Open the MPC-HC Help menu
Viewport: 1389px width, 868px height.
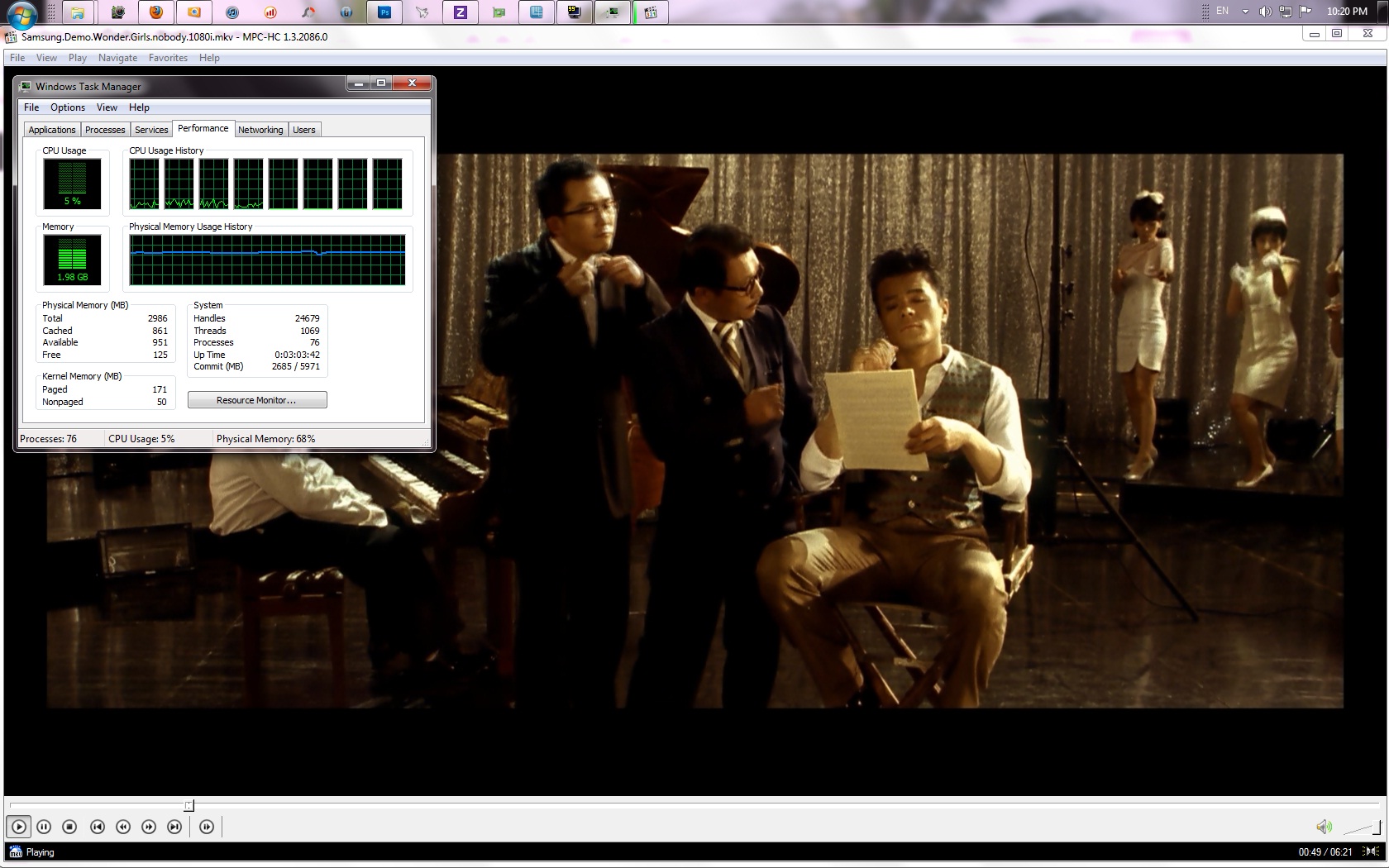pos(209,58)
